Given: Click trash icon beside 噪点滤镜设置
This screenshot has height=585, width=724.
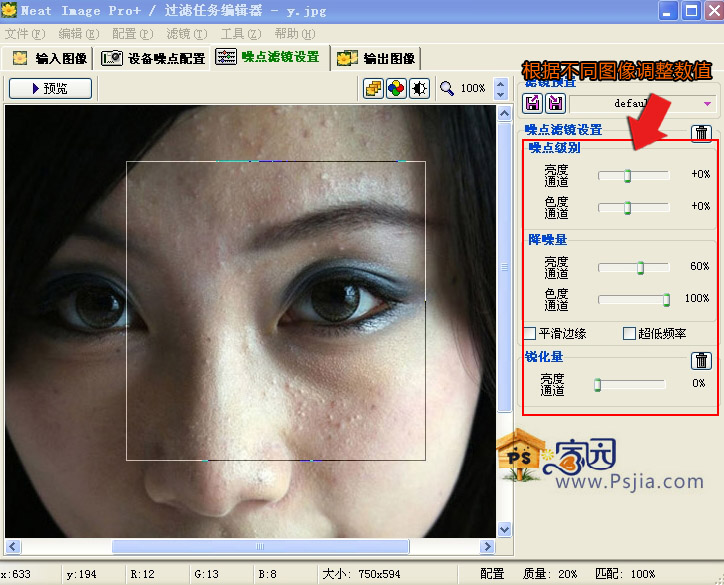Looking at the screenshot, I should (702, 133).
